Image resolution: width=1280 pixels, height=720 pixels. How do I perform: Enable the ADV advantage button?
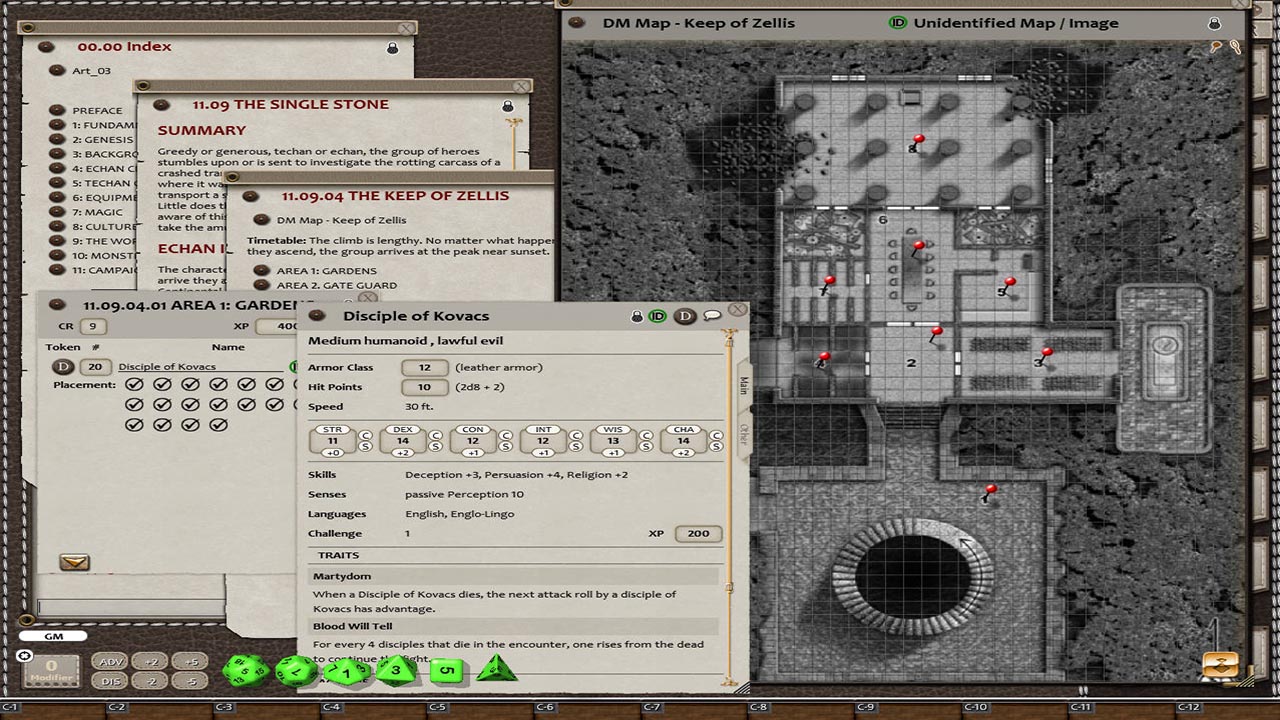tap(110, 661)
